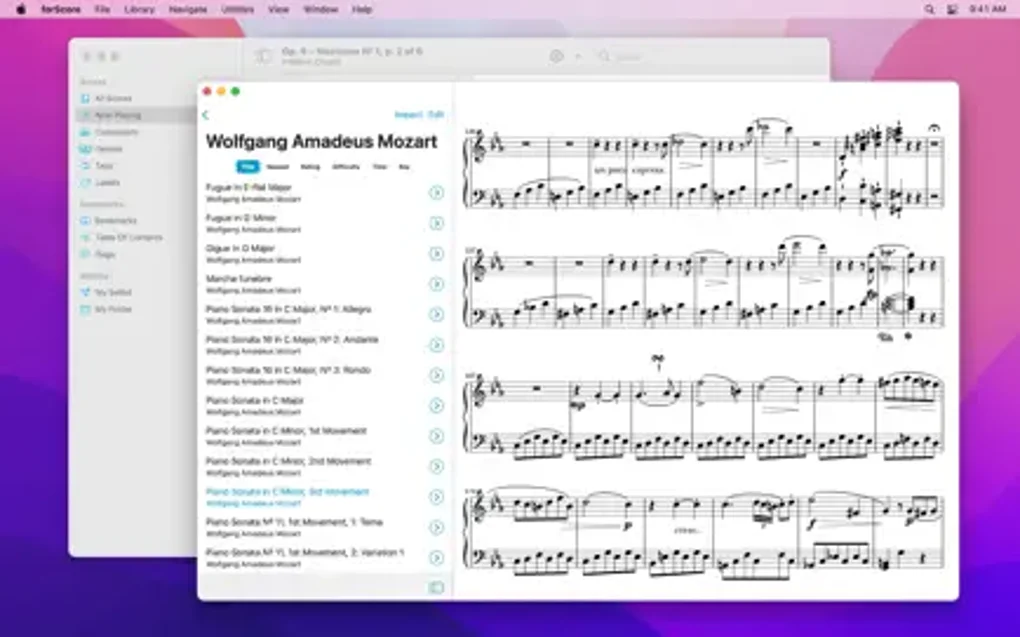The image size is (1020, 637).
Task: Open the All Scores library section
Action: [x=113, y=98]
